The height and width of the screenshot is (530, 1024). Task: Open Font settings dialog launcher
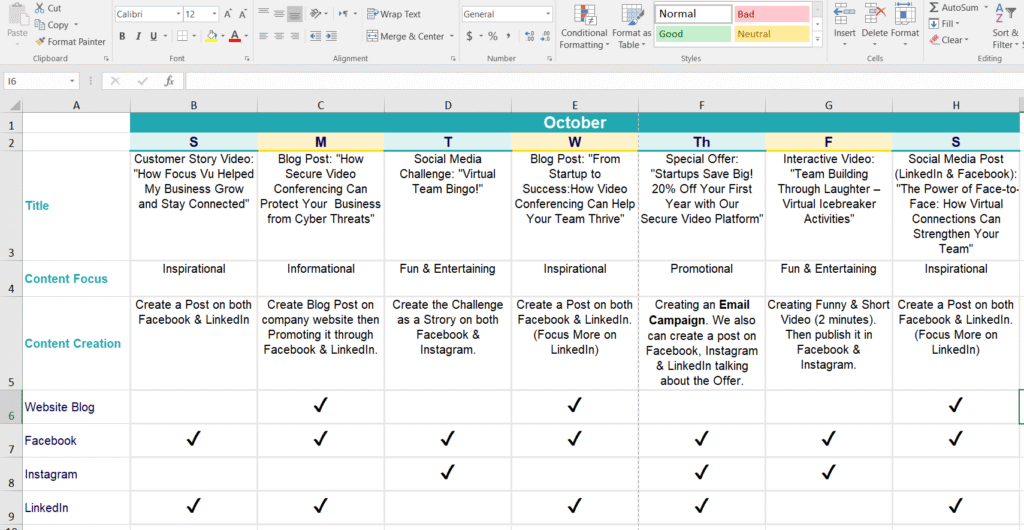coord(248,59)
